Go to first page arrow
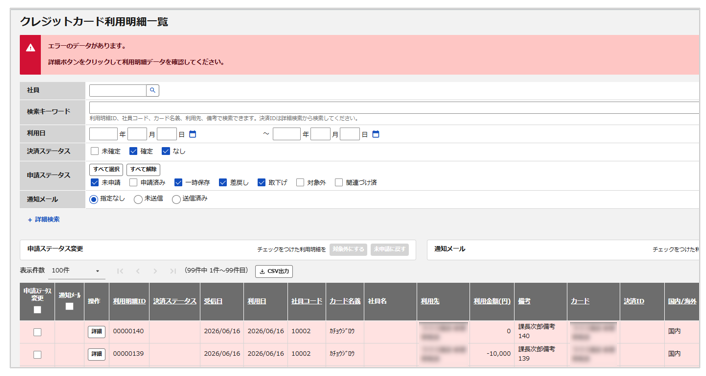 (x=120, y=271)
